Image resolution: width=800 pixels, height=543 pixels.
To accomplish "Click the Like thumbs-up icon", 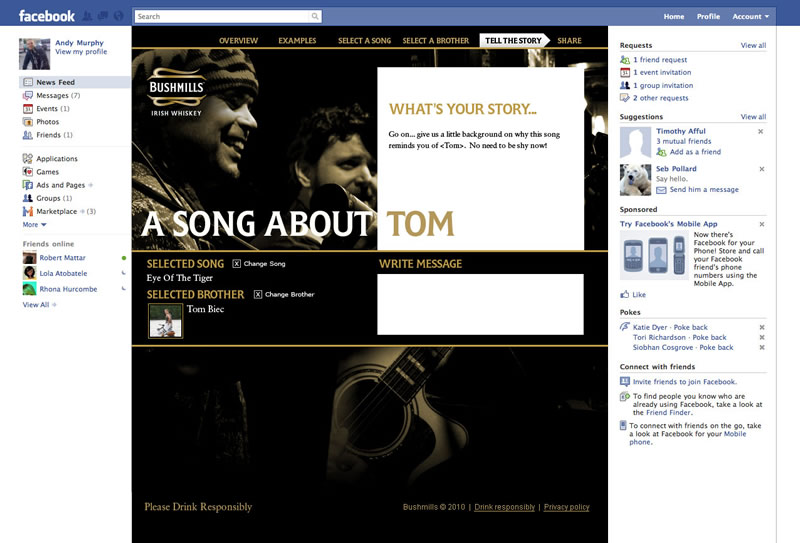I will coord(624,294).
